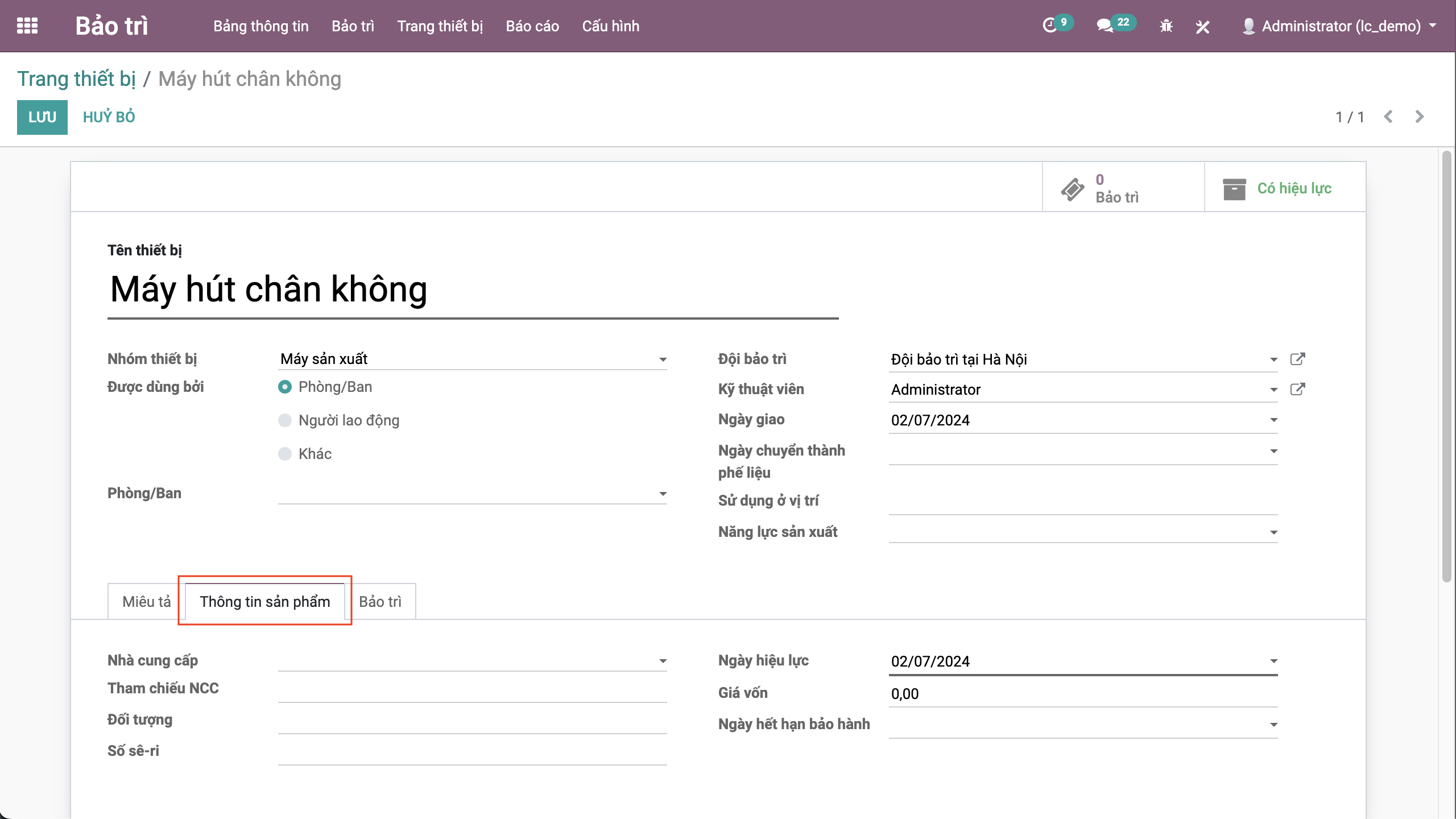
Task: Select the Khác radio option
Action: coord(285,454)
